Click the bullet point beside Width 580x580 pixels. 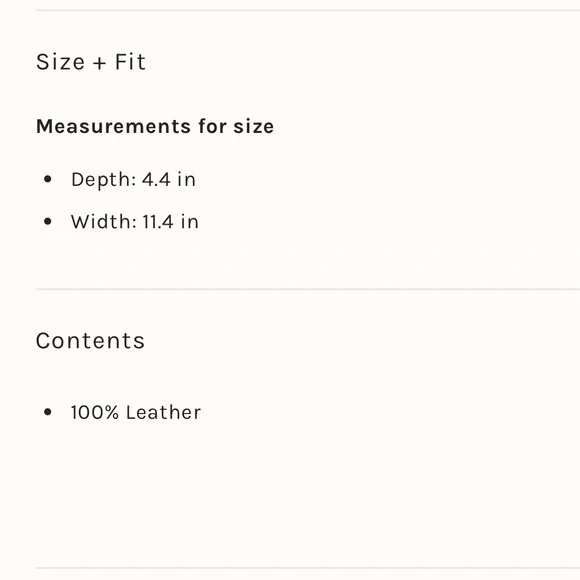click(48, 222)
